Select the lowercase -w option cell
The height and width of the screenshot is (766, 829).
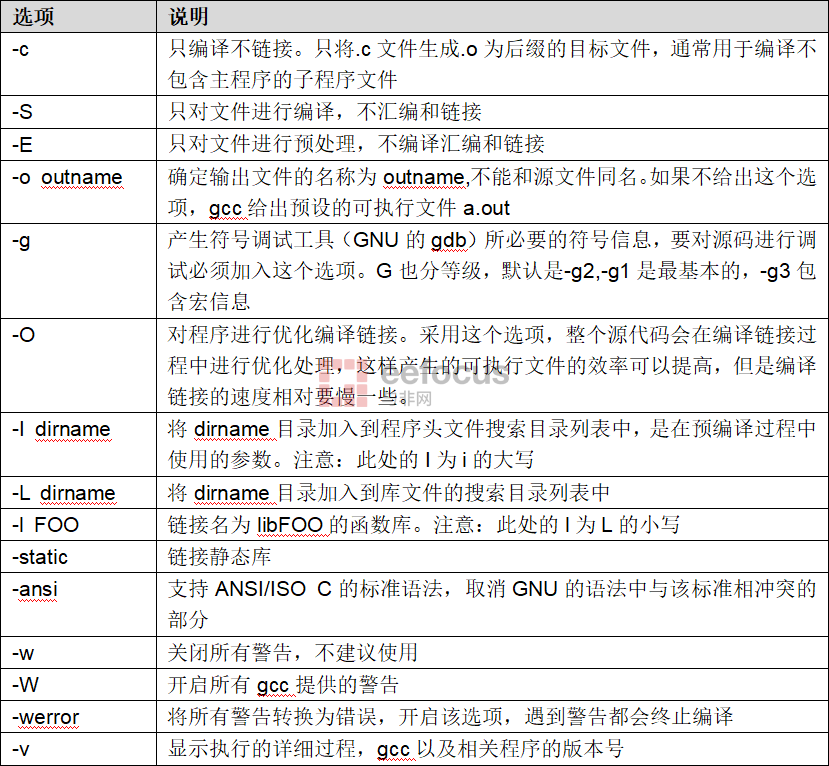[x=78, y=652]
